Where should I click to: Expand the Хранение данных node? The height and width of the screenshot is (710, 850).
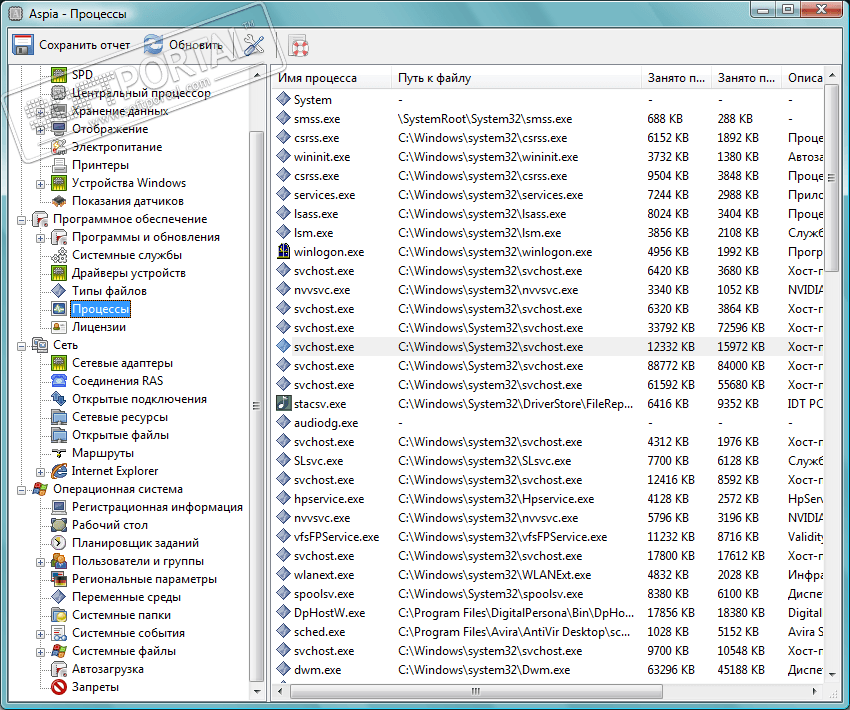coord(40,112)
